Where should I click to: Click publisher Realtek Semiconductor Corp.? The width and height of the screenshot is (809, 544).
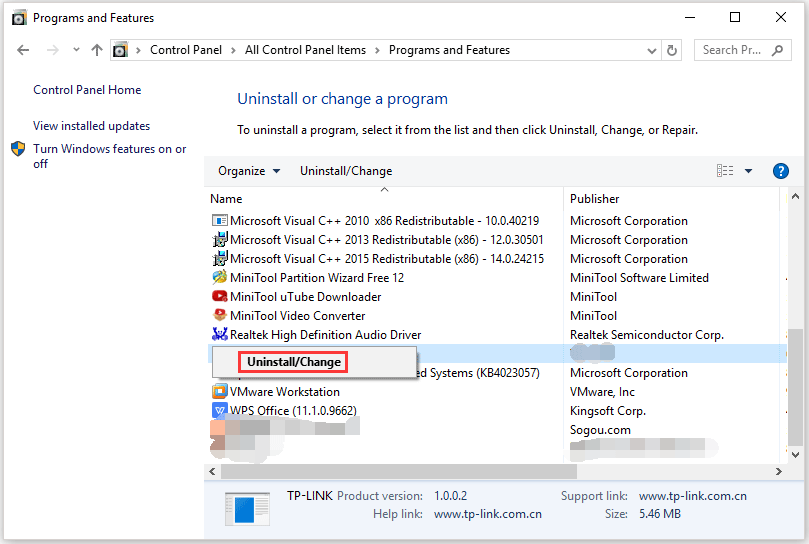647,335
